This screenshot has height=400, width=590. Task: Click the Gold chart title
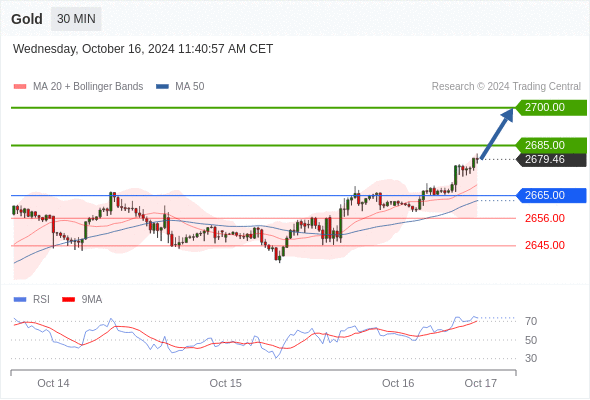click(x=27, y=19)
